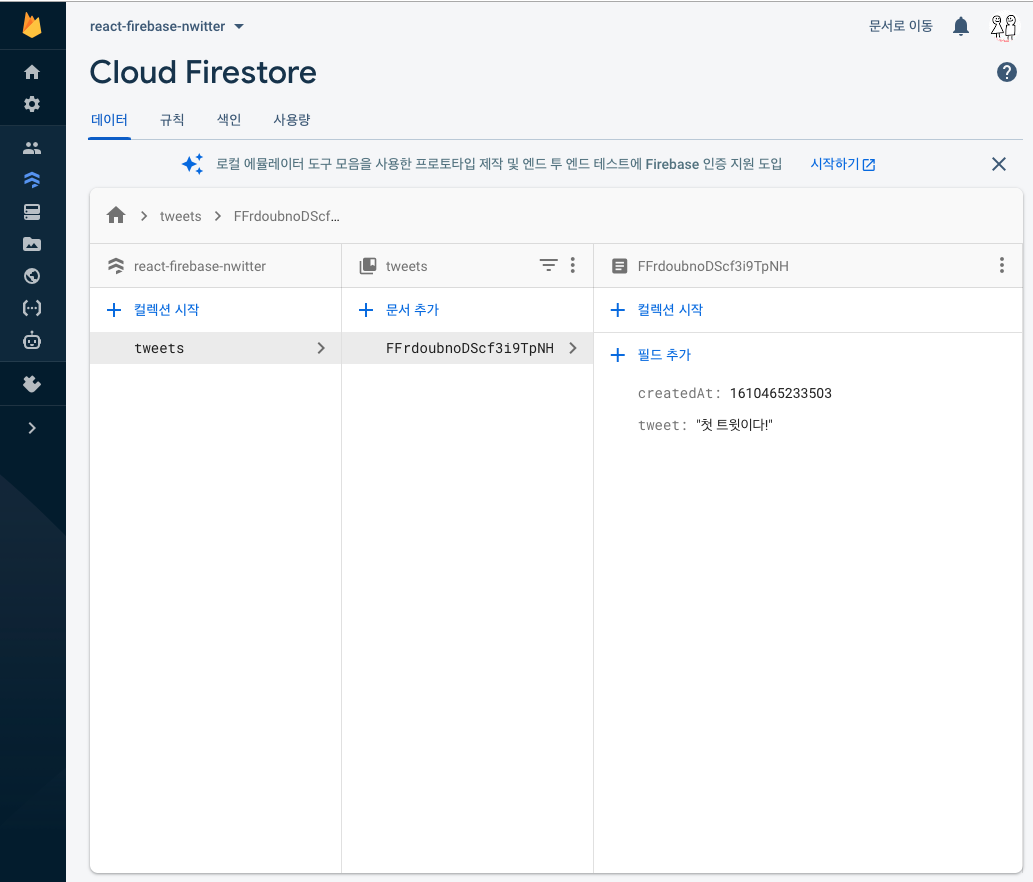This screenshot has height=882, width=1033.
Task: Open the react-firebase-nwitter project dropdown
Action: [x=167, y=26]
